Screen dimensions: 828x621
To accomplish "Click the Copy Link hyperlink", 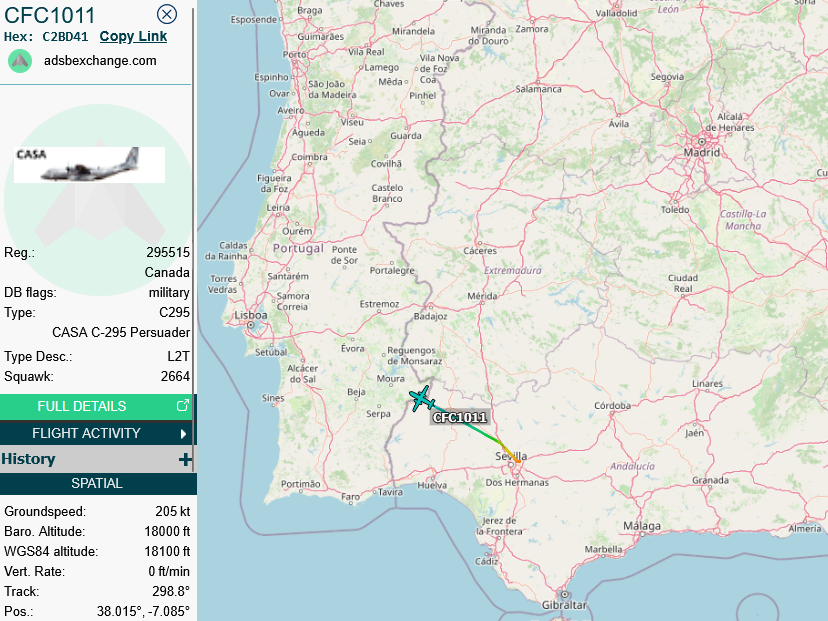I will coord(133,36).
